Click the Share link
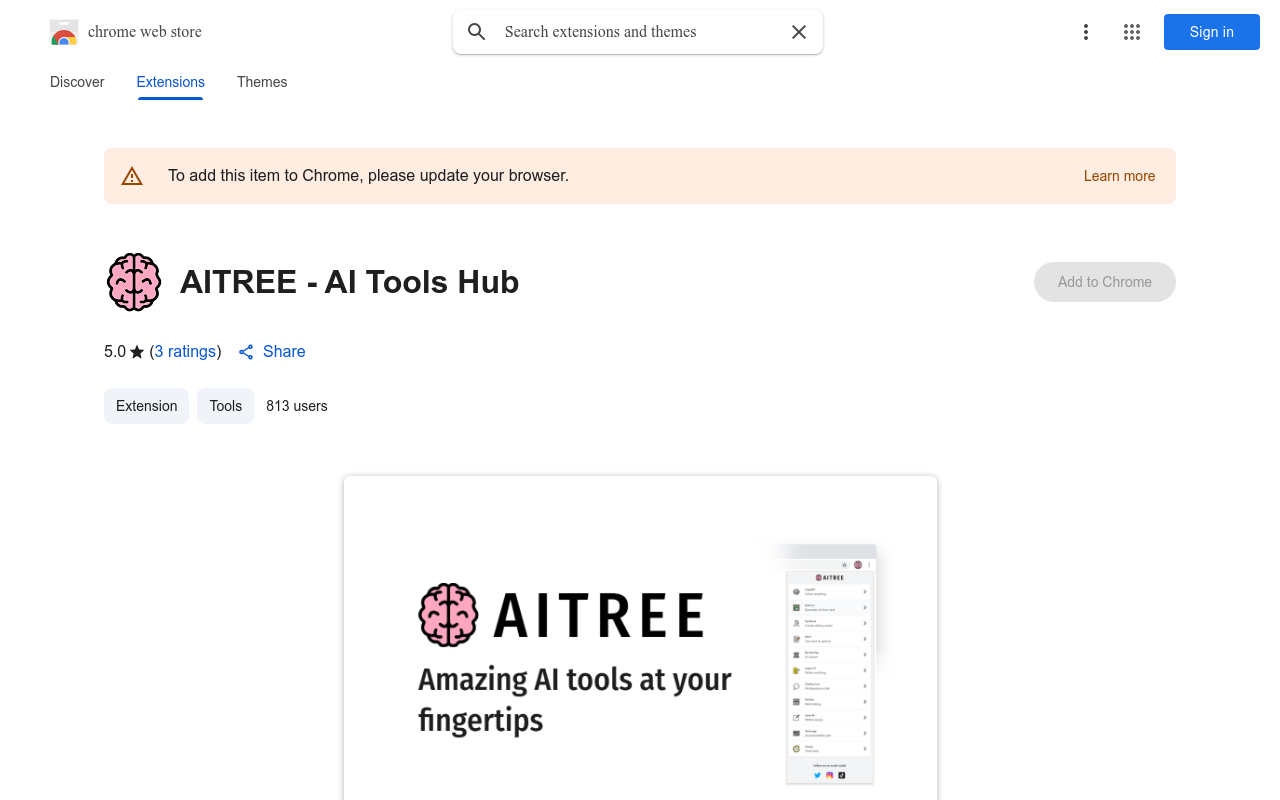The image size is (1280, 800). [284, 352]
